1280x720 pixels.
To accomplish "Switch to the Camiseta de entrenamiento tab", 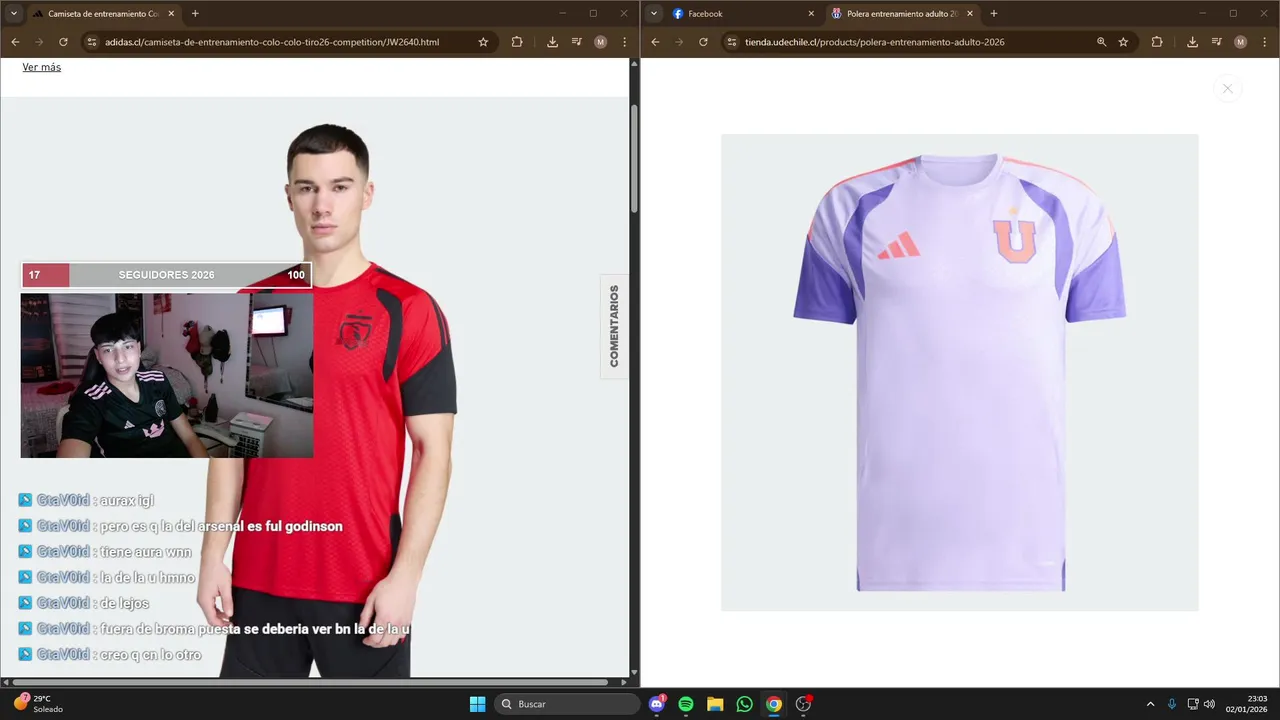I will click(x=103, y=14).
